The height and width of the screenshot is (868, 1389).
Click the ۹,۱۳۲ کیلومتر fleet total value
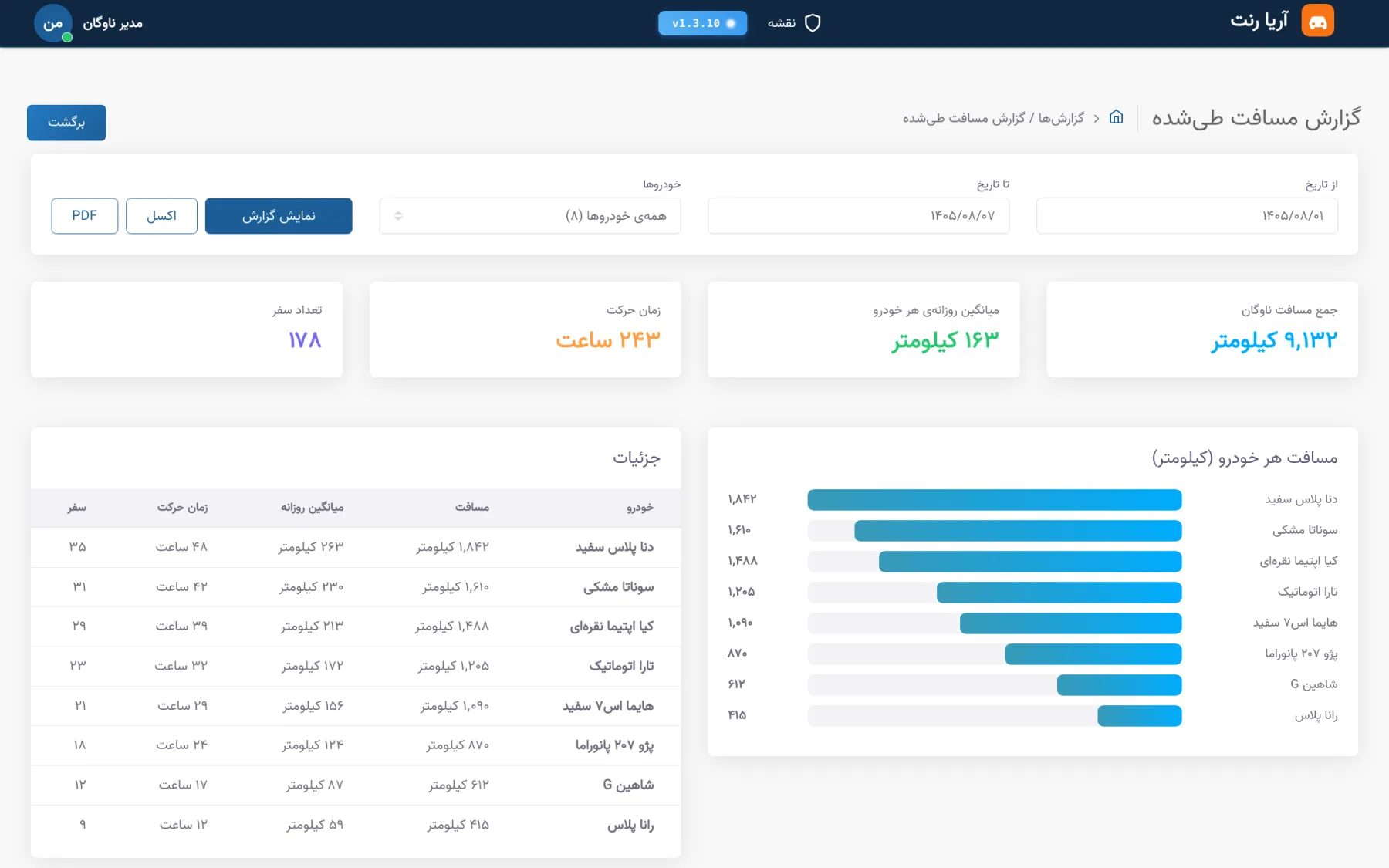(1273, 341)
